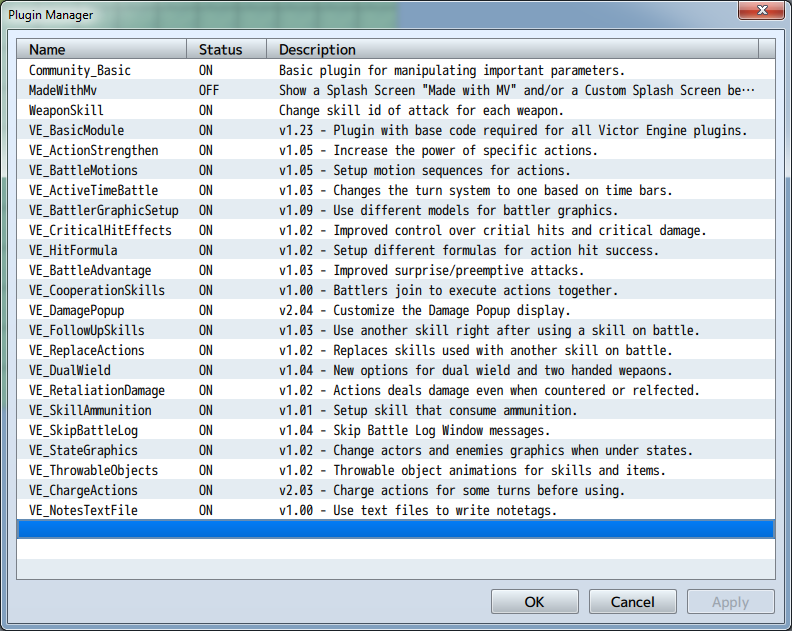This screenshot has height=631, width=792.
Task: Select the VE_HitFormula plugin name
Action: pos(73,251)
